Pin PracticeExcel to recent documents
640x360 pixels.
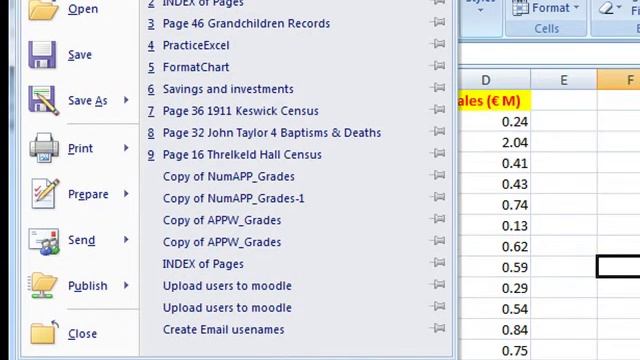click(x=438, y=44)
